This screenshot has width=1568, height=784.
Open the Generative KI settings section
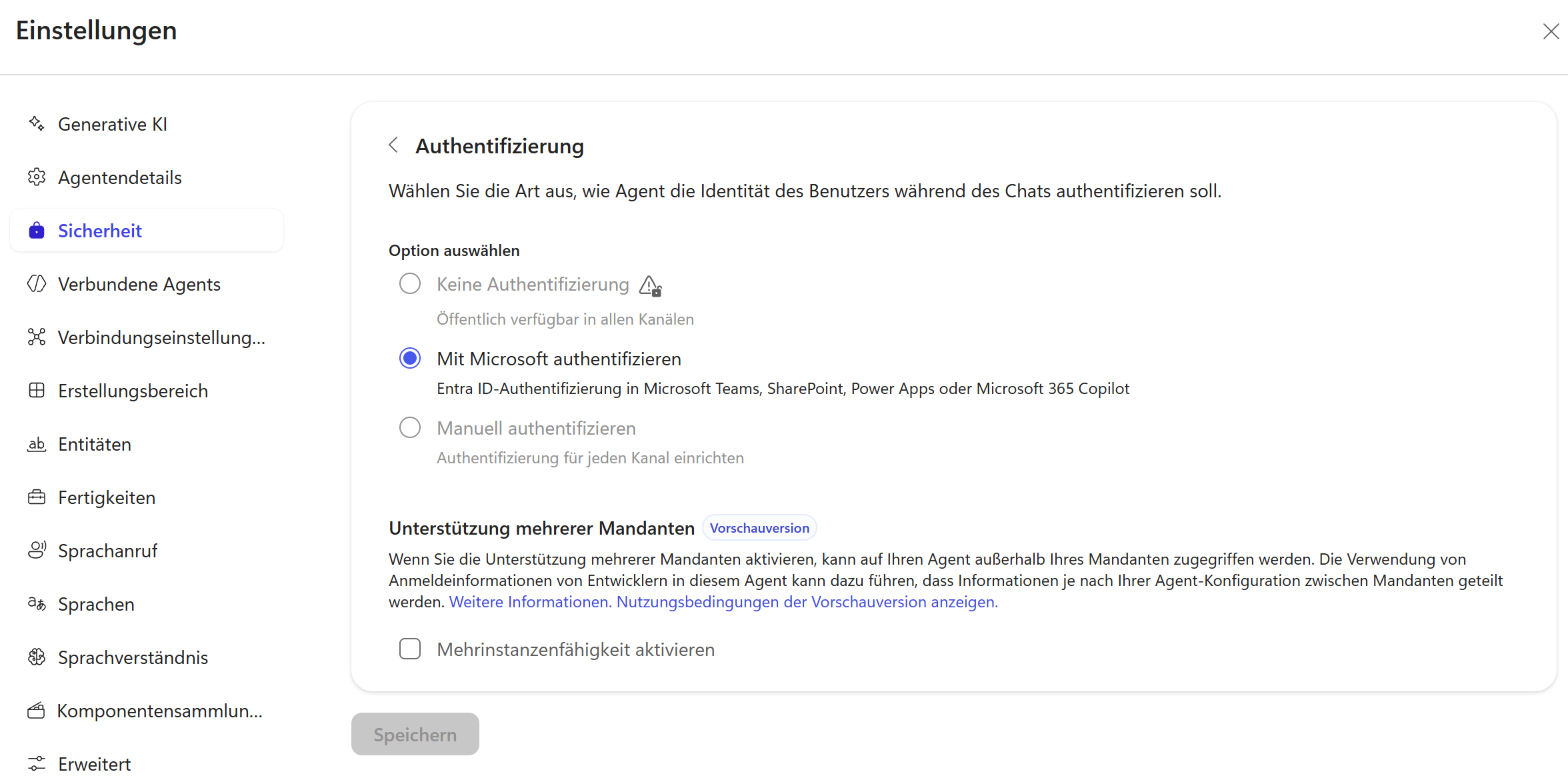coord(146,124)
